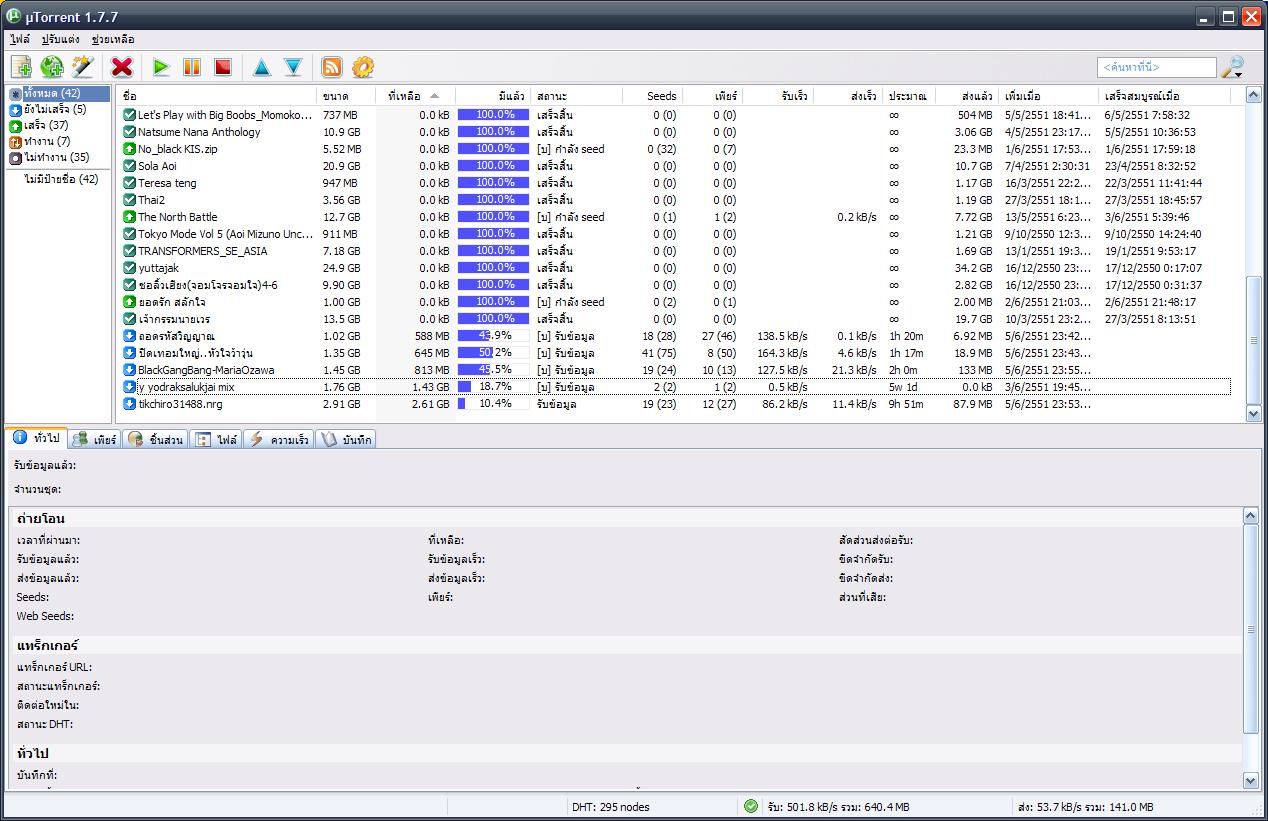Image resolution: width=1268 pixels, height=821 pixels.
Task: Switch to the ความเร็ว details tab
Action: [279, 439]
